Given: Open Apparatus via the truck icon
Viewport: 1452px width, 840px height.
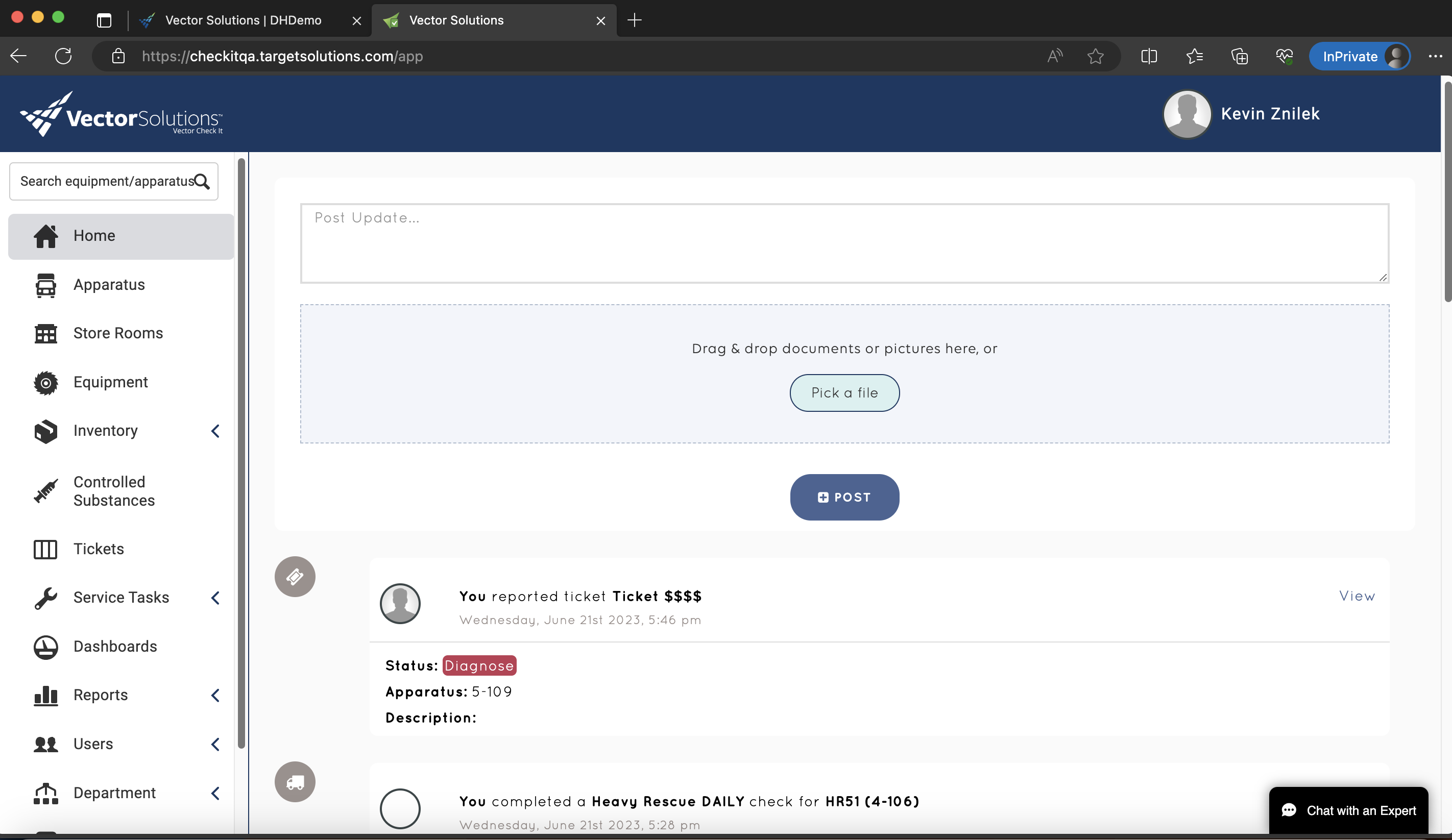Looking at the screenshot, I should [x=45, y=285].
